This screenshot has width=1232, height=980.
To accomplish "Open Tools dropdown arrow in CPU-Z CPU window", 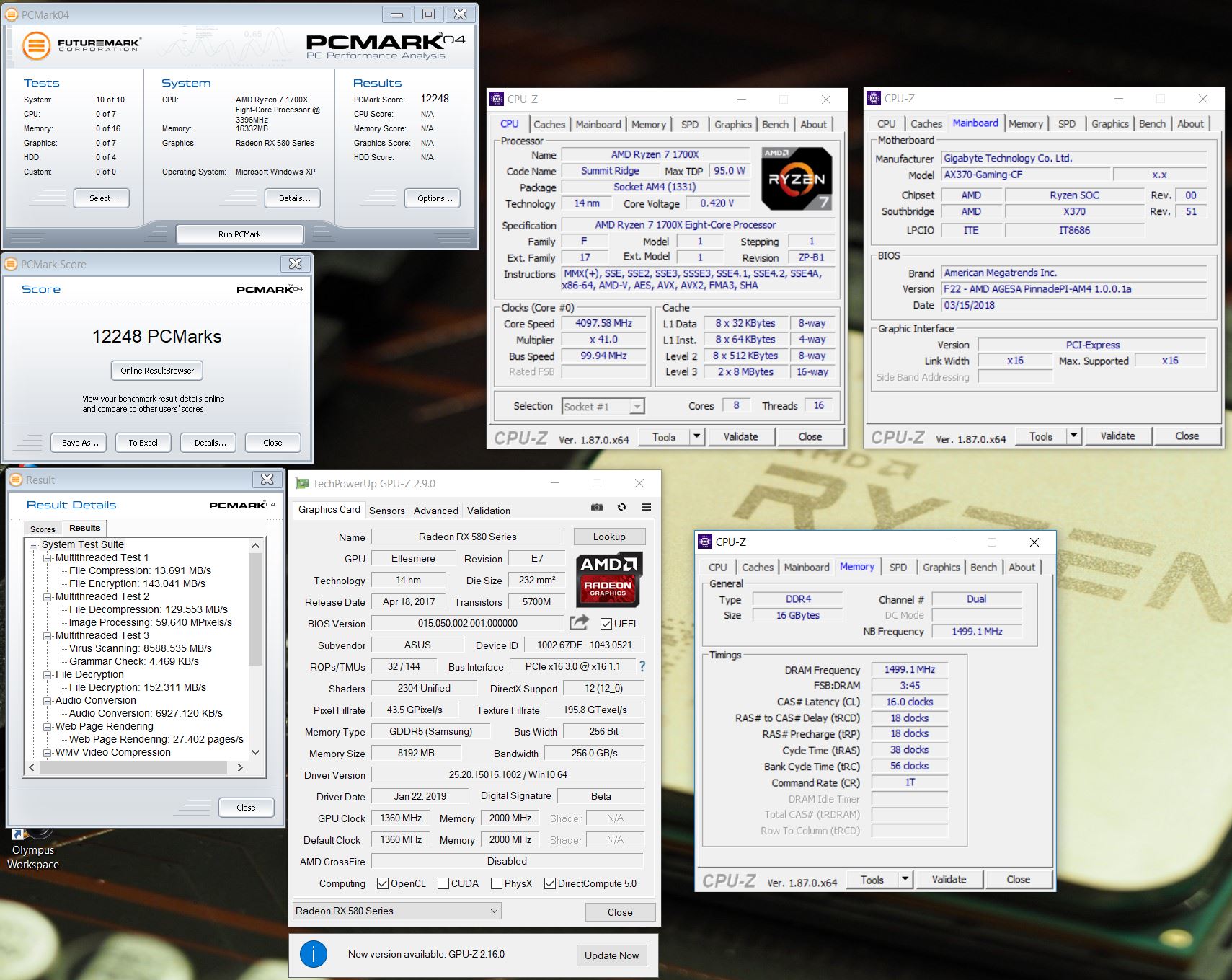I will coord(696,436).
